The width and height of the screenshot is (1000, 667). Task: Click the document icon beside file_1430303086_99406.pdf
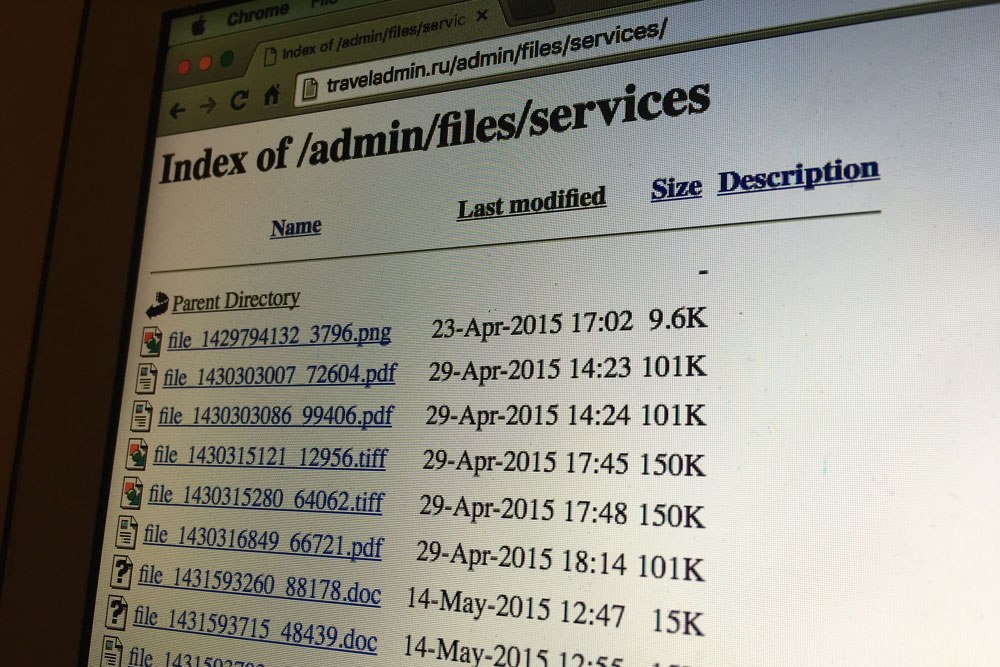pyautogui.click(x=141, y=416)
